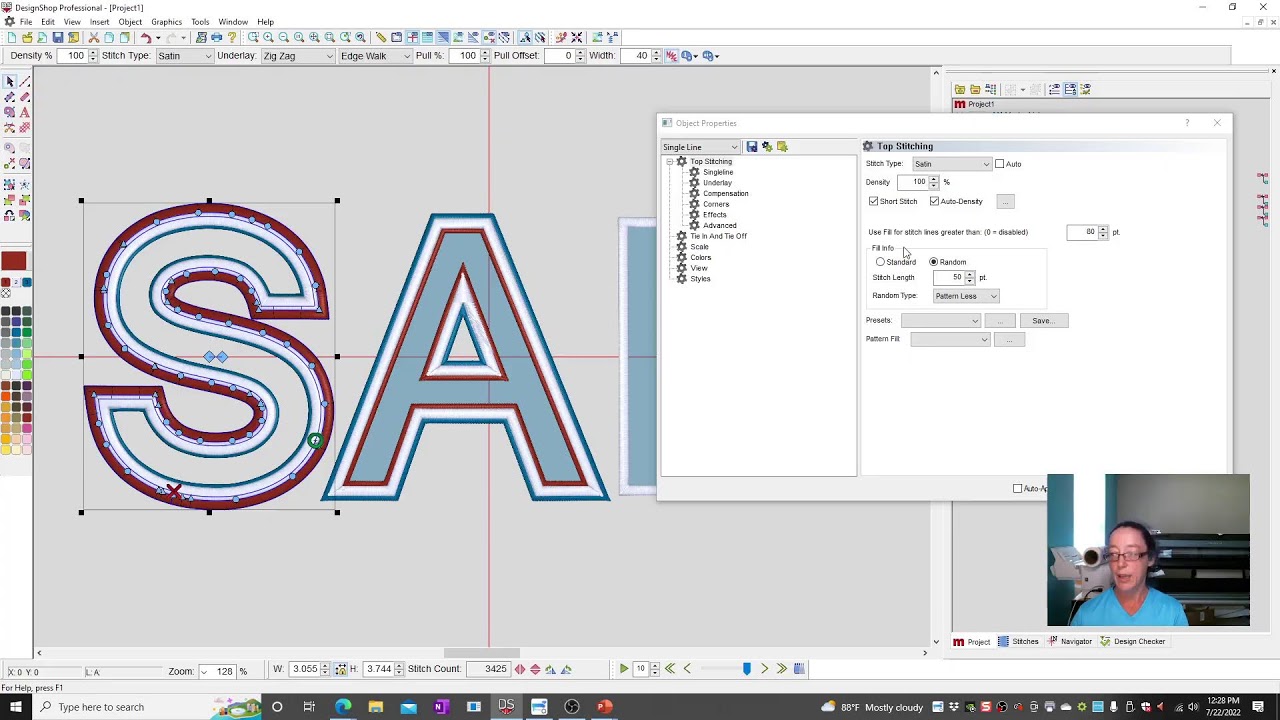This screenshot has width=1280, height=720.
Task: Uncheck the Auto-Density checkbox
Action: 934,202
